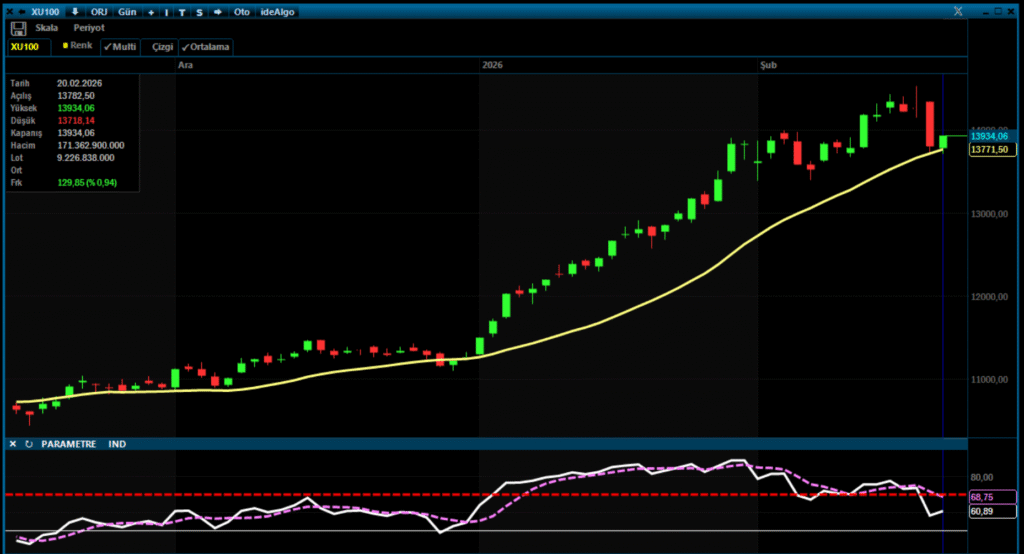Viewport: 1024px width, 554px height.
Task: Open the tools icon at top right
Action: coord(957,12)
